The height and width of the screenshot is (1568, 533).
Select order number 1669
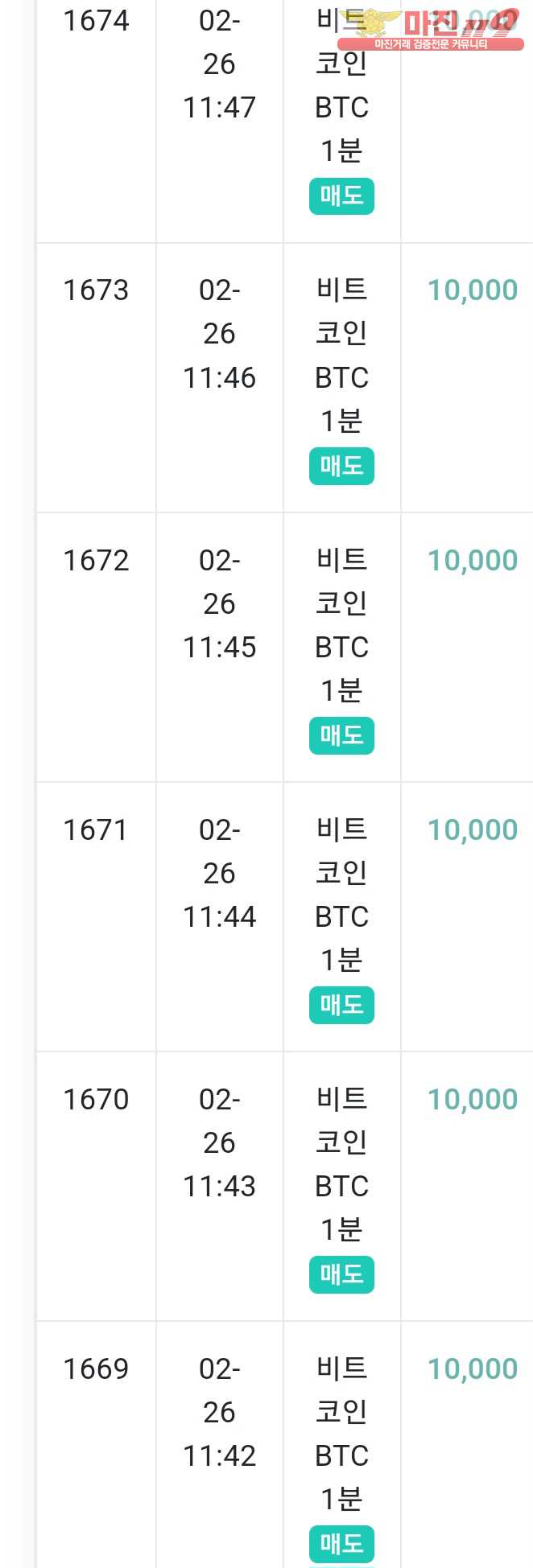pyautogui.click(x=96, y=1368)
